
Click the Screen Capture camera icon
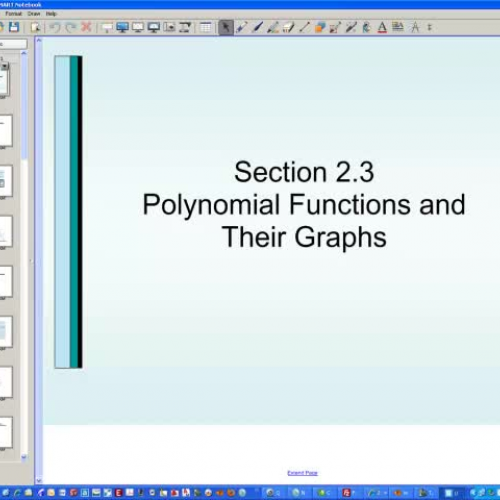[x=169, y=27]
